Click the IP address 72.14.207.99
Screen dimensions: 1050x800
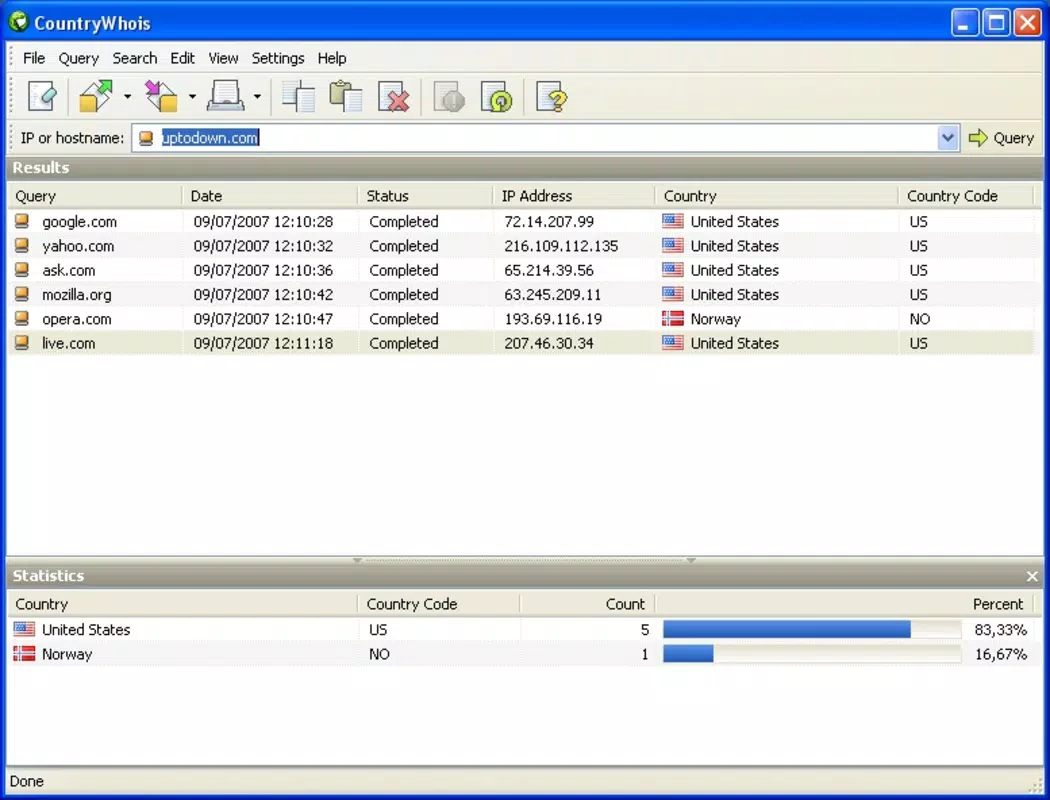(548, 222)
